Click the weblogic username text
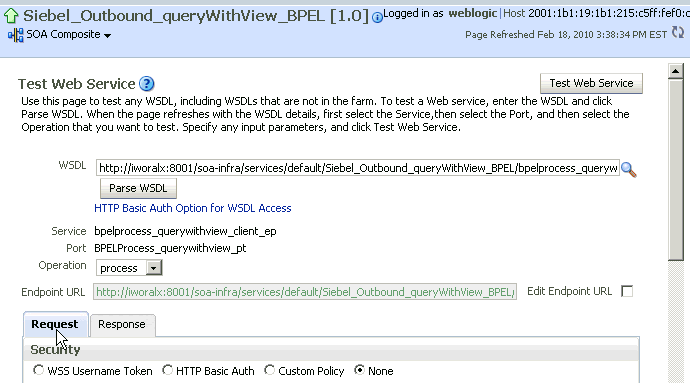Viewport: 690px width, 383px height. 473,13
